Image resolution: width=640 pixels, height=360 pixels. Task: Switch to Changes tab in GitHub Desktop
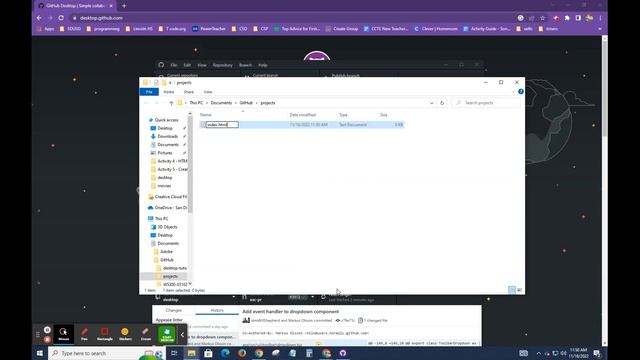(174, 310)
